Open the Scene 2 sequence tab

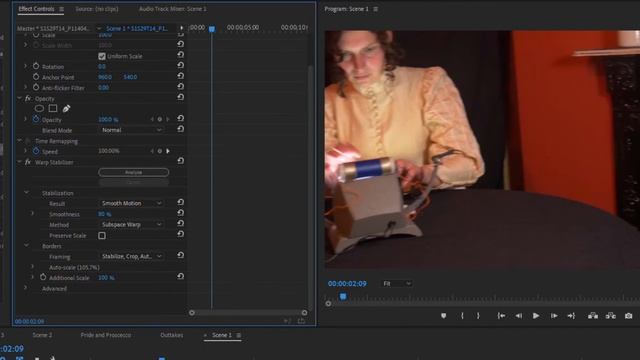tap(42, 335)
